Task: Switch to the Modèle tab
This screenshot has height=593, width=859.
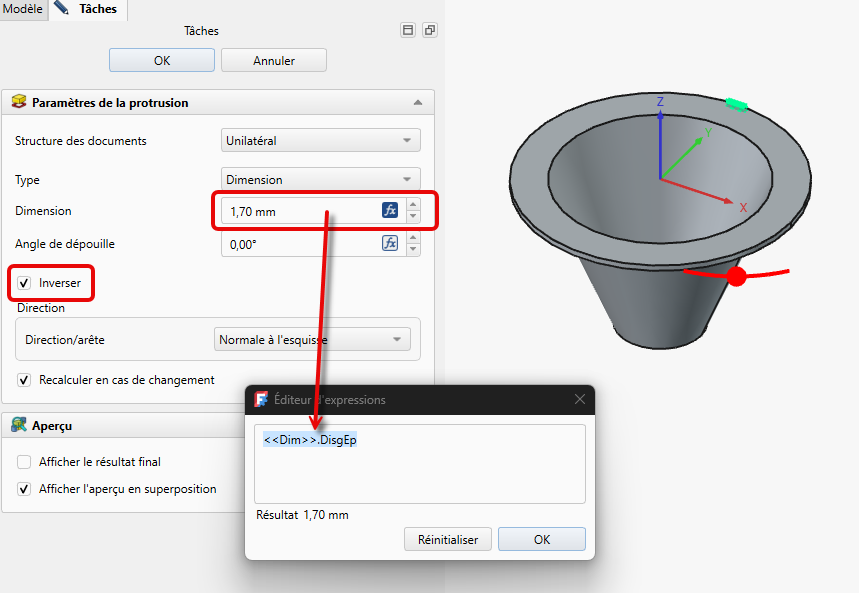Action: tap(22, 9)
